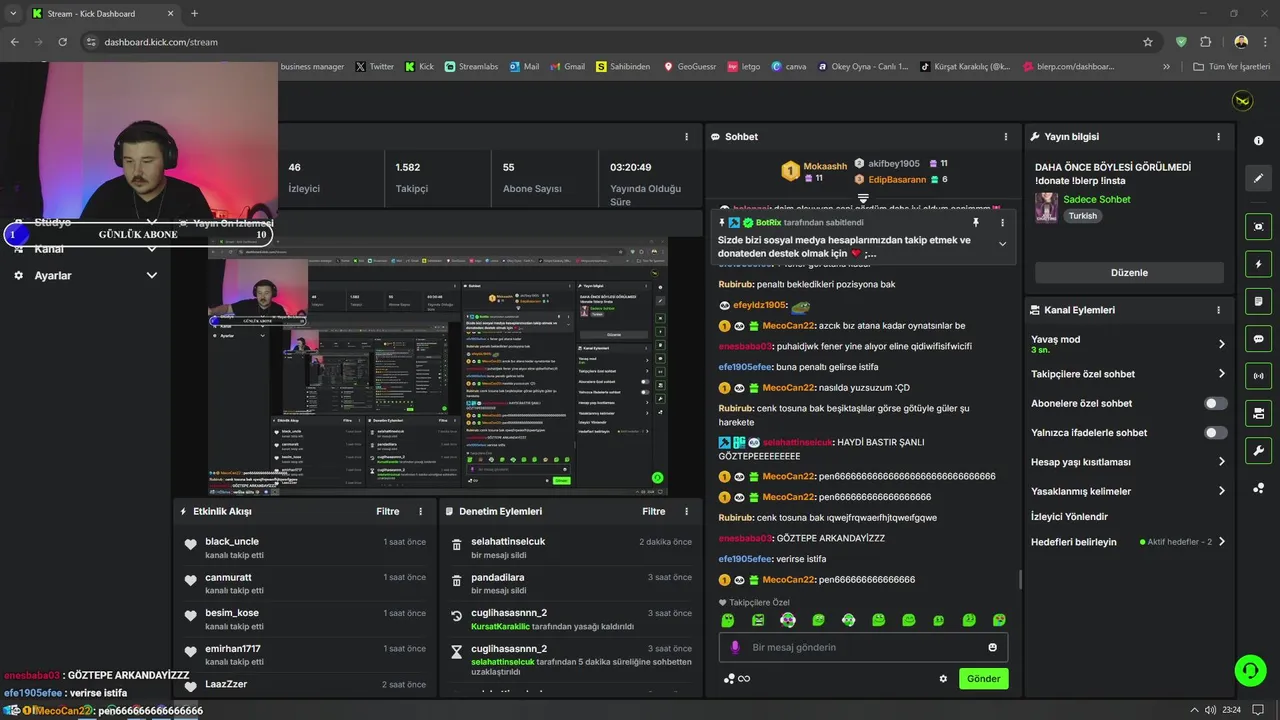Viewport: 1280px width, 720px height.
Task: Click the pin icon on BotRix message
Action: click(976, 222)
